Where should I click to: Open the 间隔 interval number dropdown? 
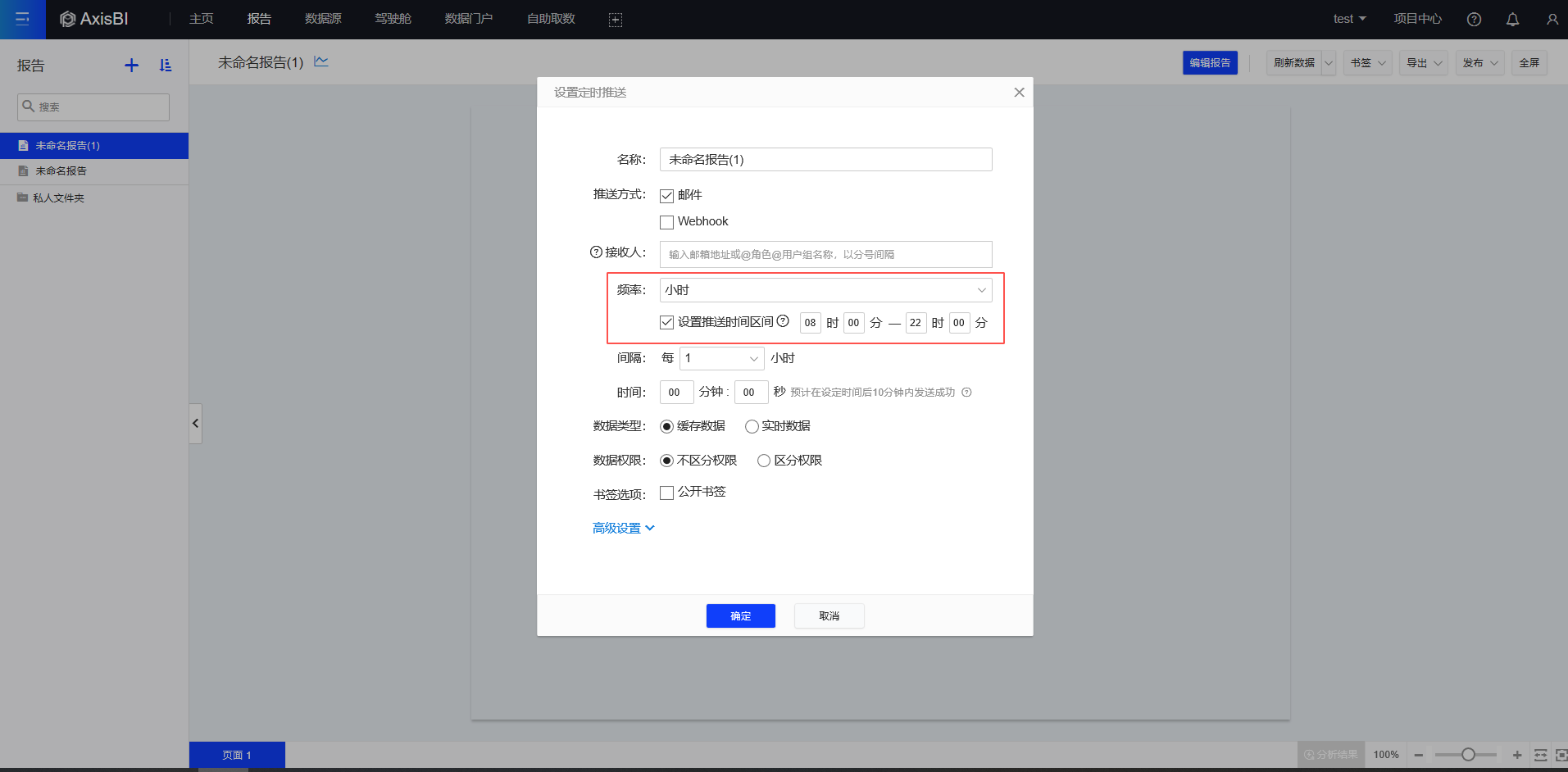(x=721, y=358)
